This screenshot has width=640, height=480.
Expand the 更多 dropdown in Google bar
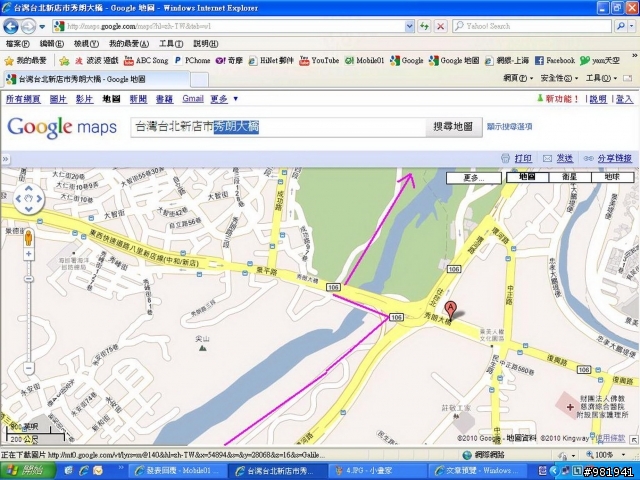(x=224, y=99)
